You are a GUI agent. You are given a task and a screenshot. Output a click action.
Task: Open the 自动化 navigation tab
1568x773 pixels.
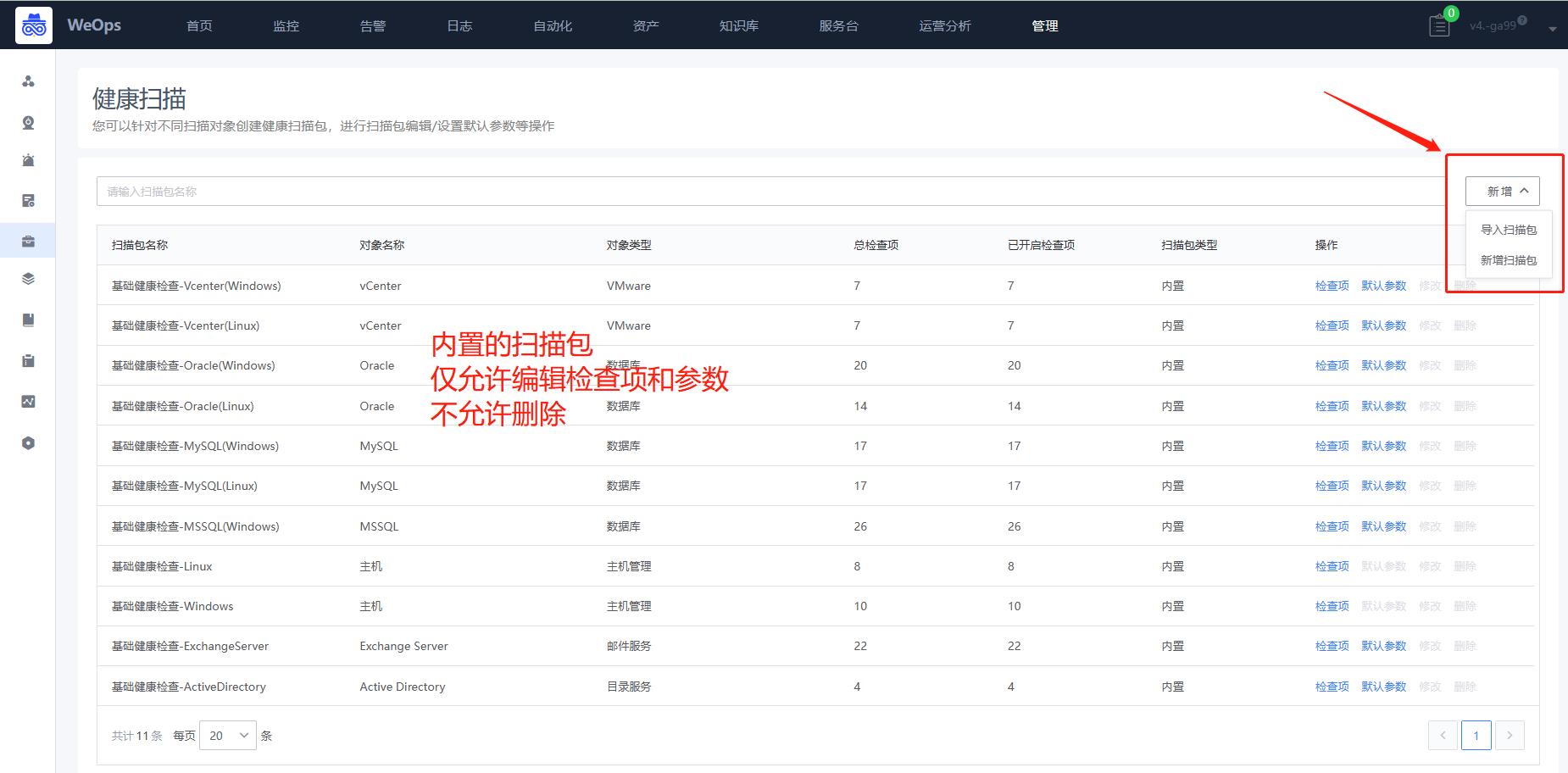(x=553, y=26)
